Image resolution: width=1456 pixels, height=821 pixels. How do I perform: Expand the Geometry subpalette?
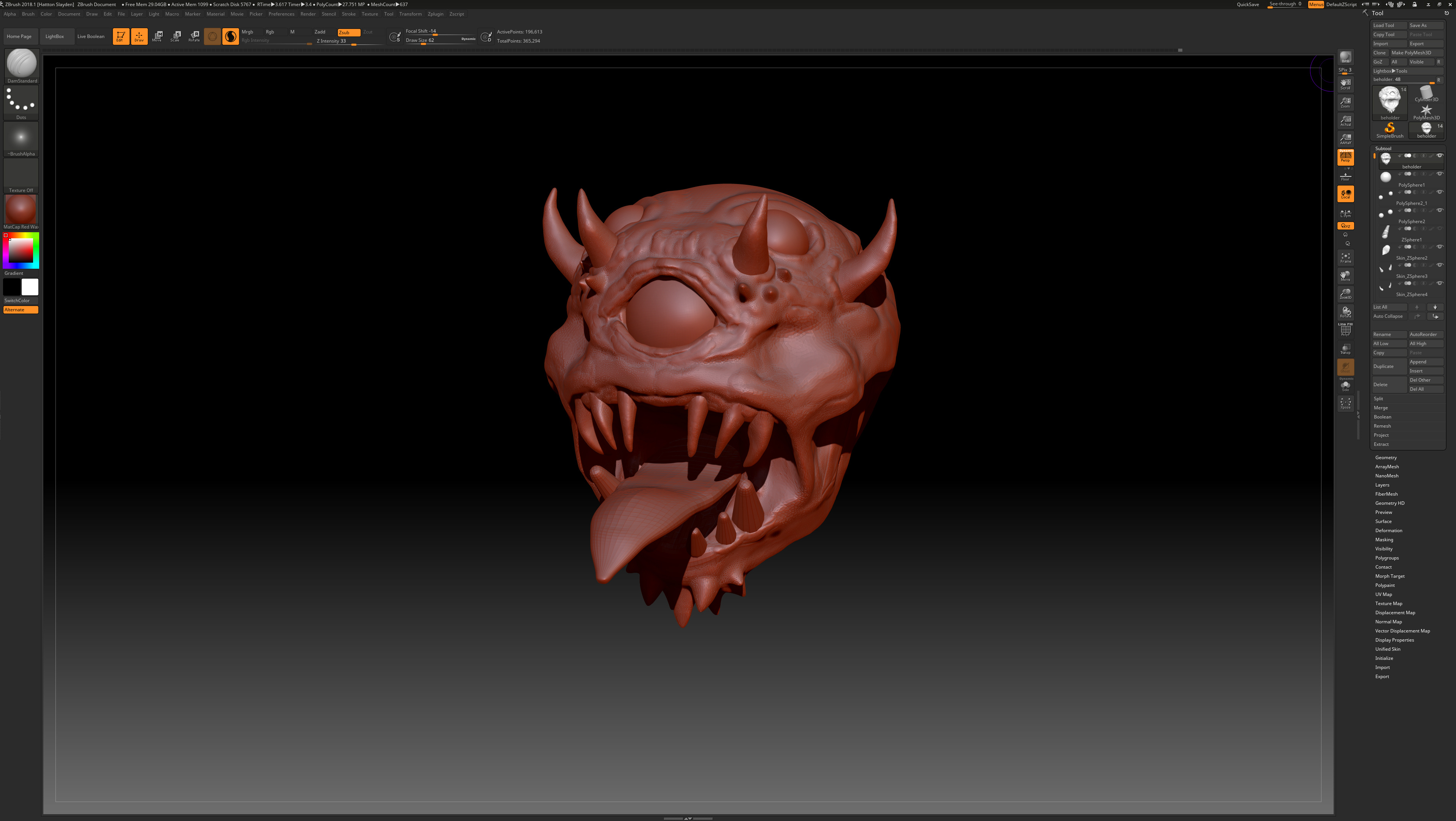tap(1385, 457)
